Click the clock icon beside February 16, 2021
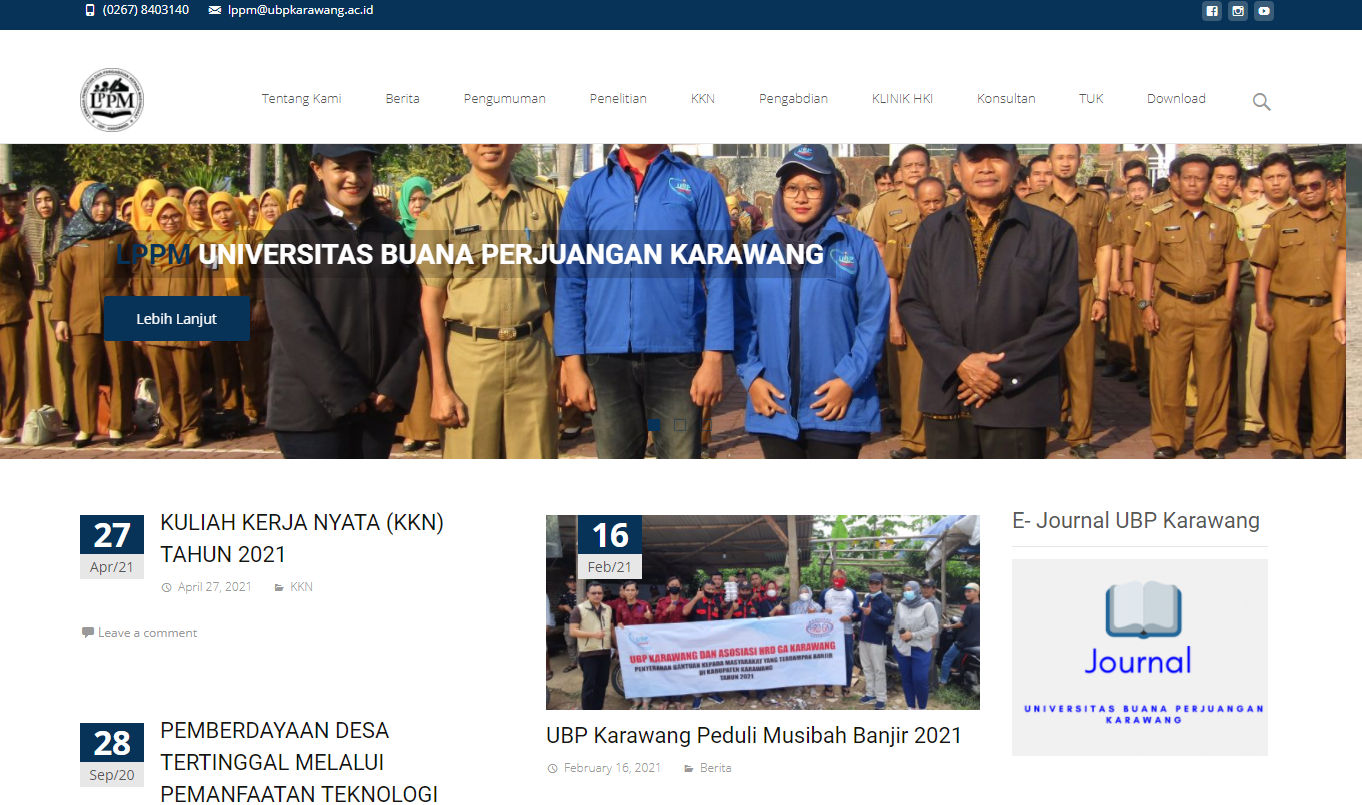Screen dimensions: 1362x805 (552, 768)
